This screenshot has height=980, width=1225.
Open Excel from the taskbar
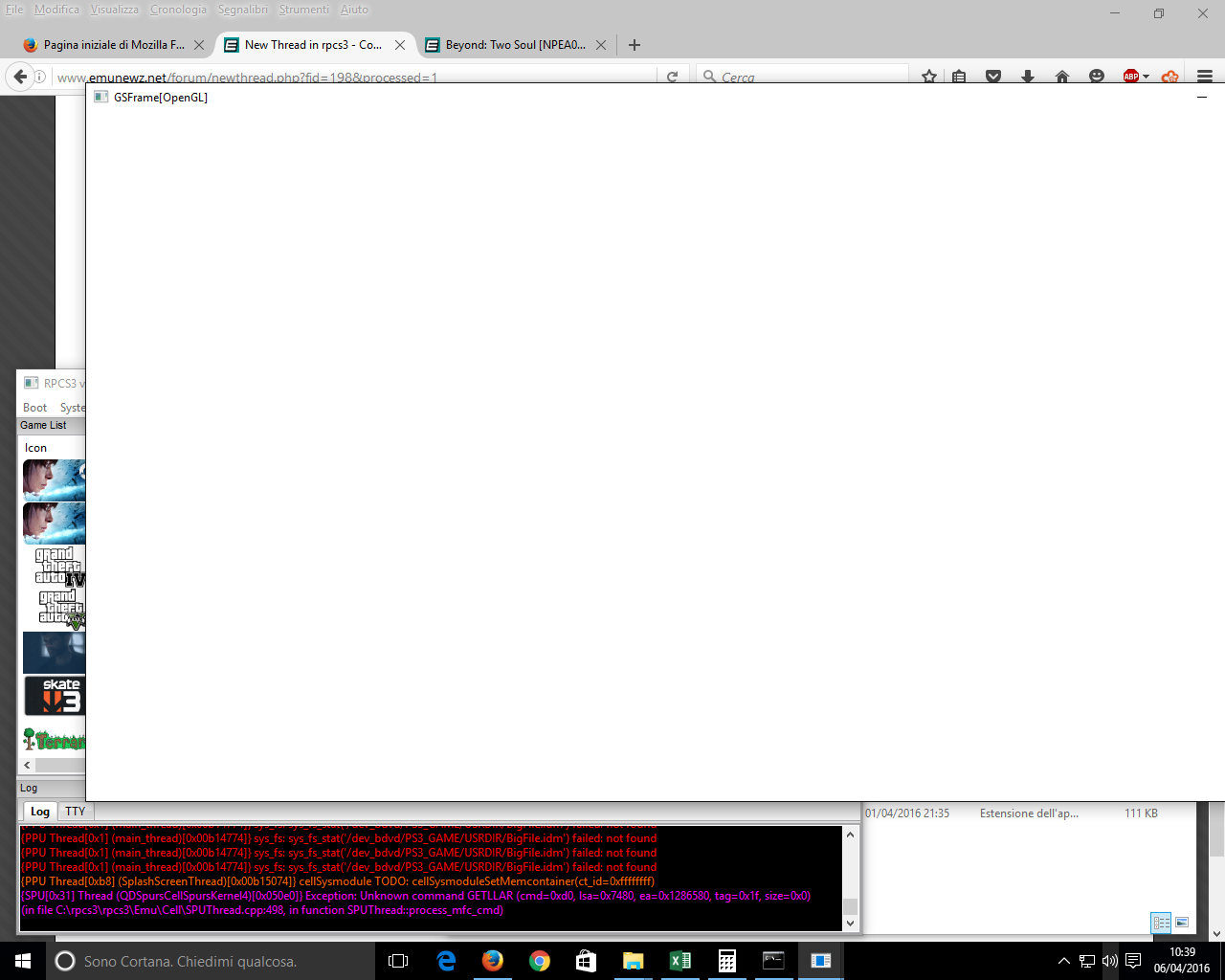pos(680,961)
